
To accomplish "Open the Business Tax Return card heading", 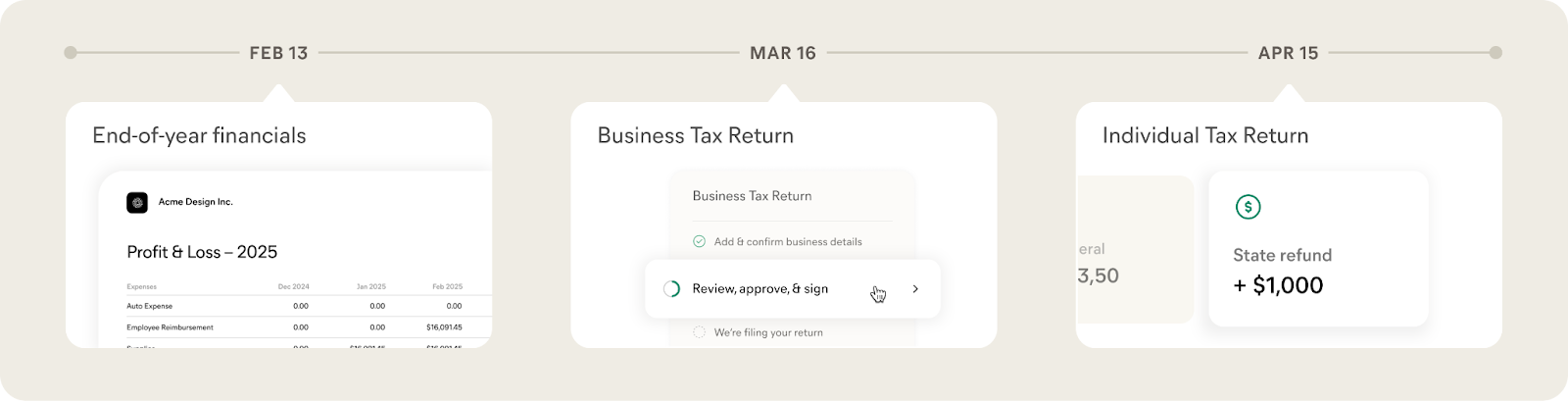I will coord(695,135).
